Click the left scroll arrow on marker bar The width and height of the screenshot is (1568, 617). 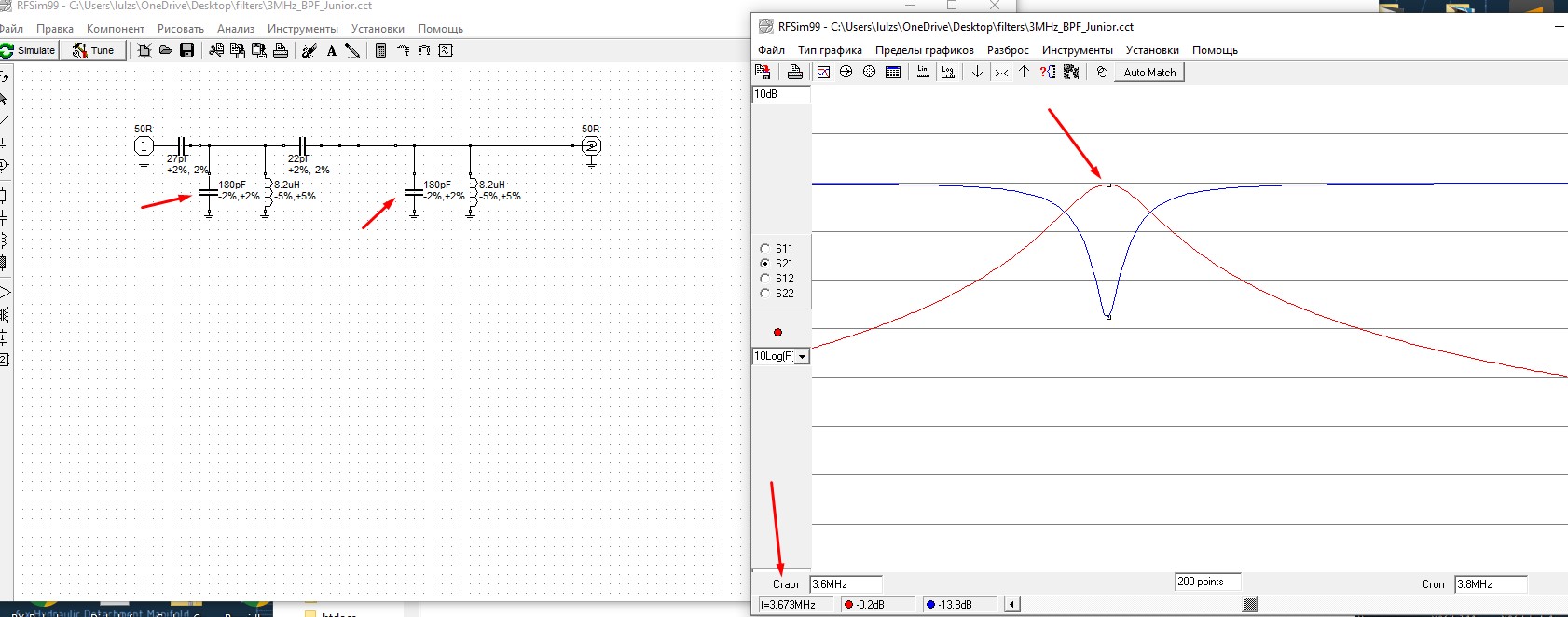1011,605
